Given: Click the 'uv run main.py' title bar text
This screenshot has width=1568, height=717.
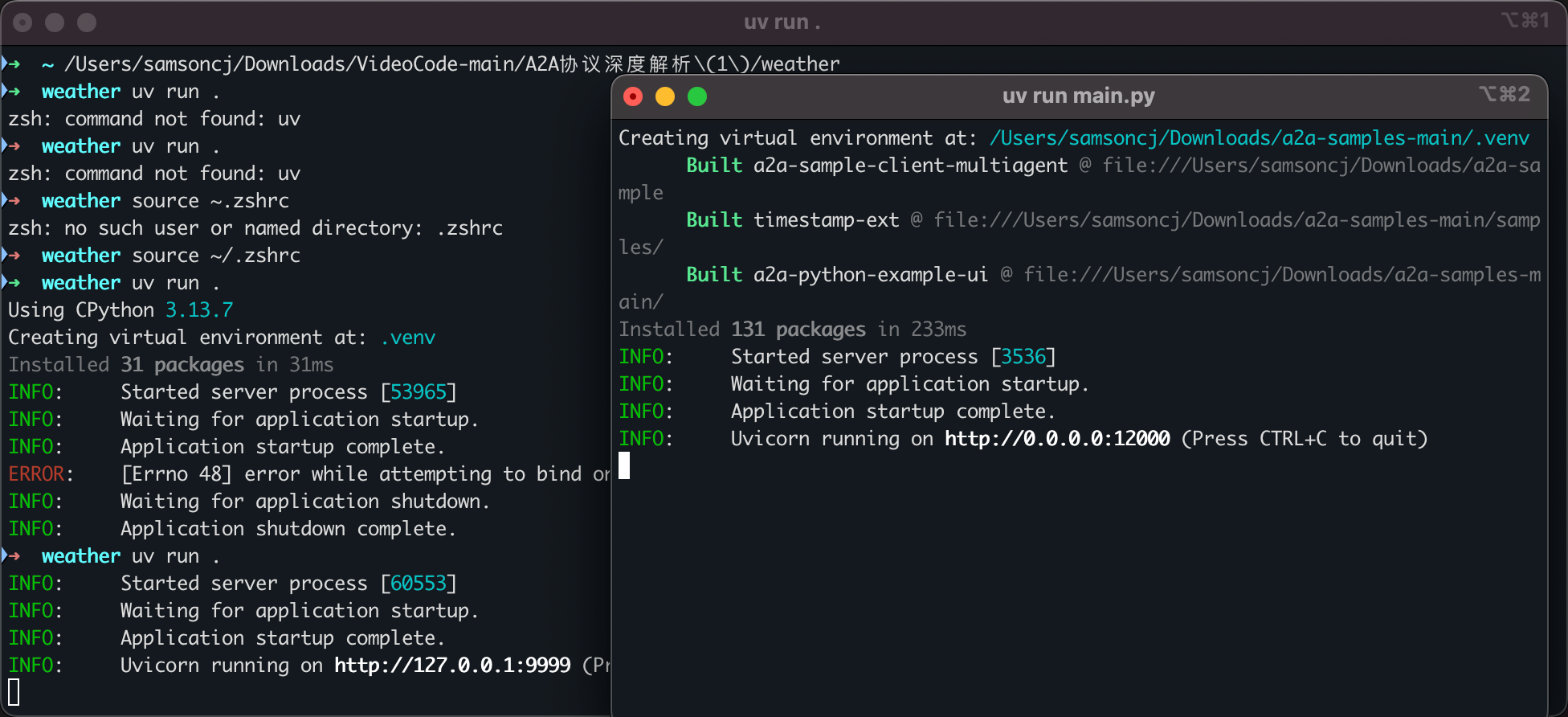Looking at the screenshot, I should pyautogui.click(x=1078, y=96).
